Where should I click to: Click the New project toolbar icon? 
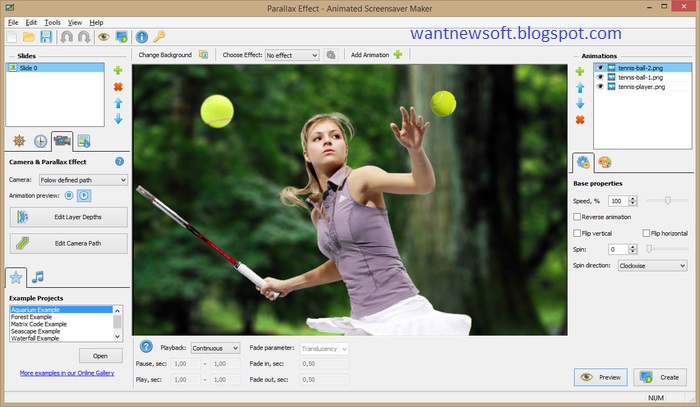coord(12,37)
